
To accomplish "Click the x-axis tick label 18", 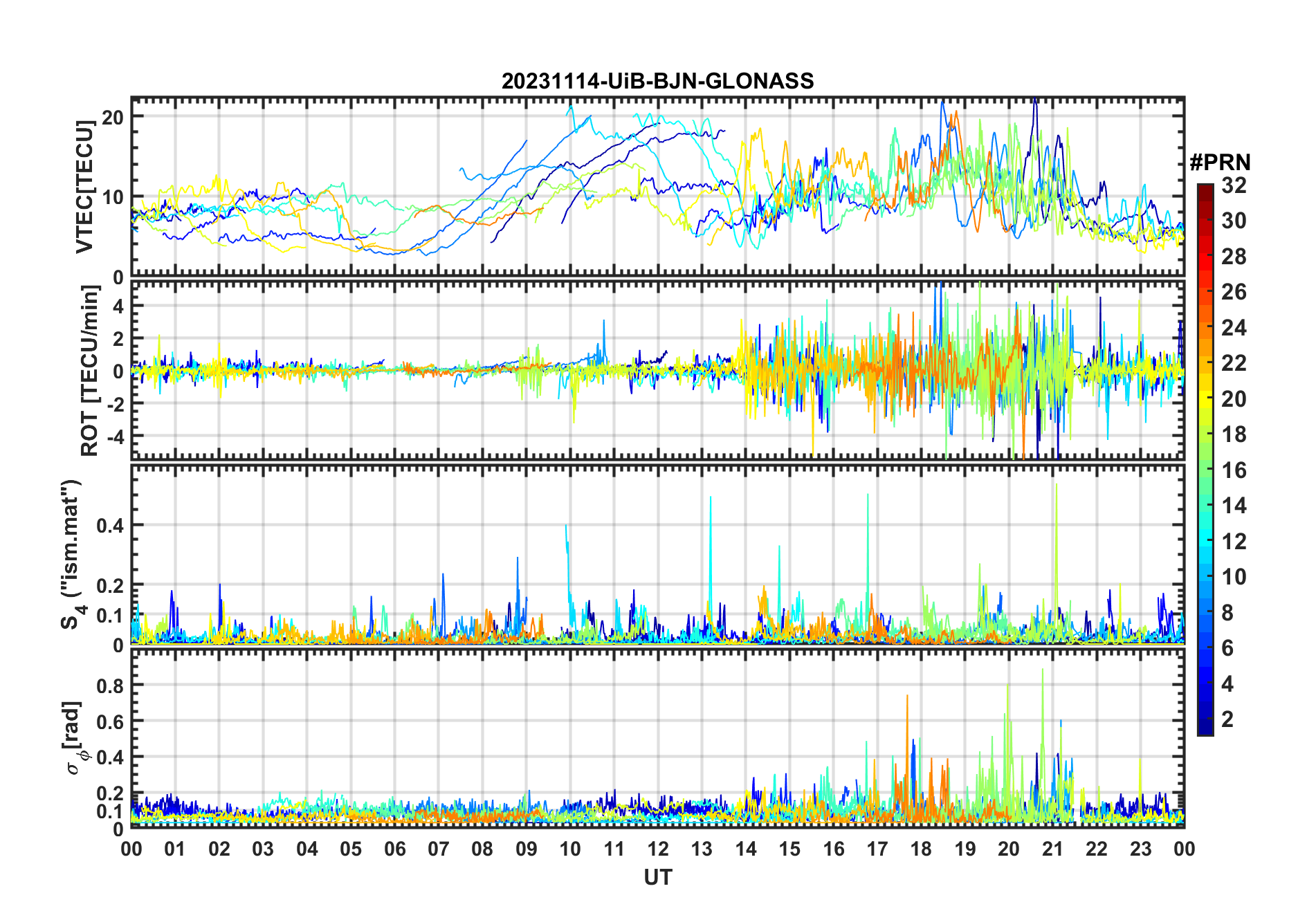I will click(921, 849).
